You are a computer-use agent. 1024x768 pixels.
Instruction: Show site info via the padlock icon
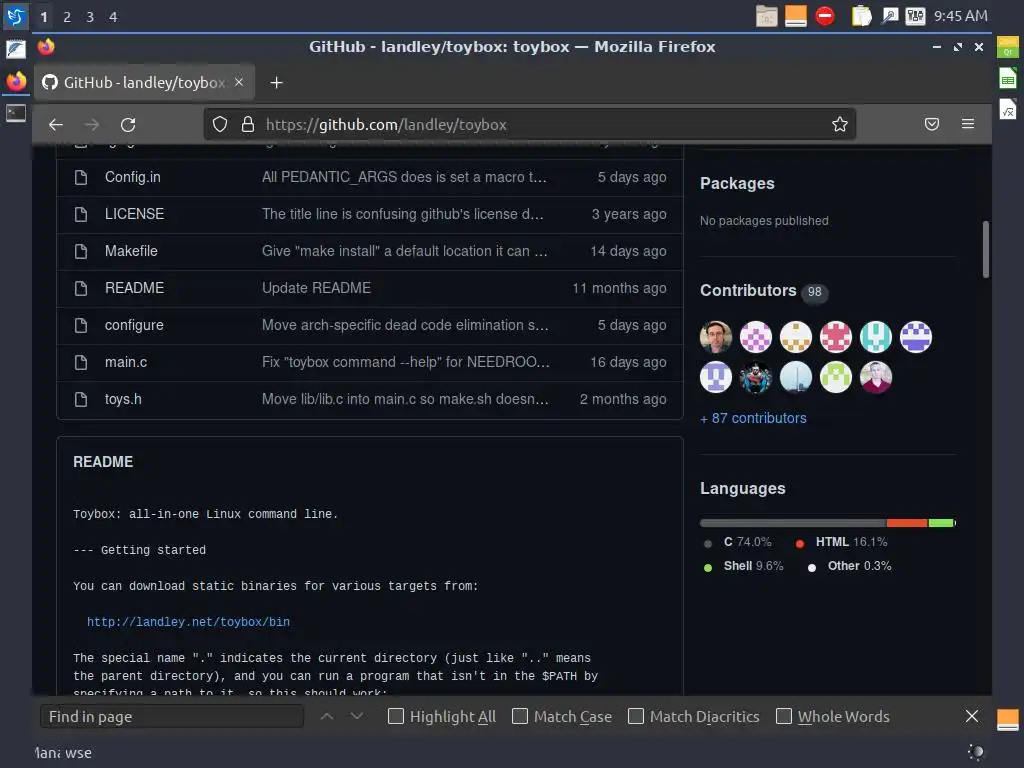pyautogui.click(x=248, y=124)
